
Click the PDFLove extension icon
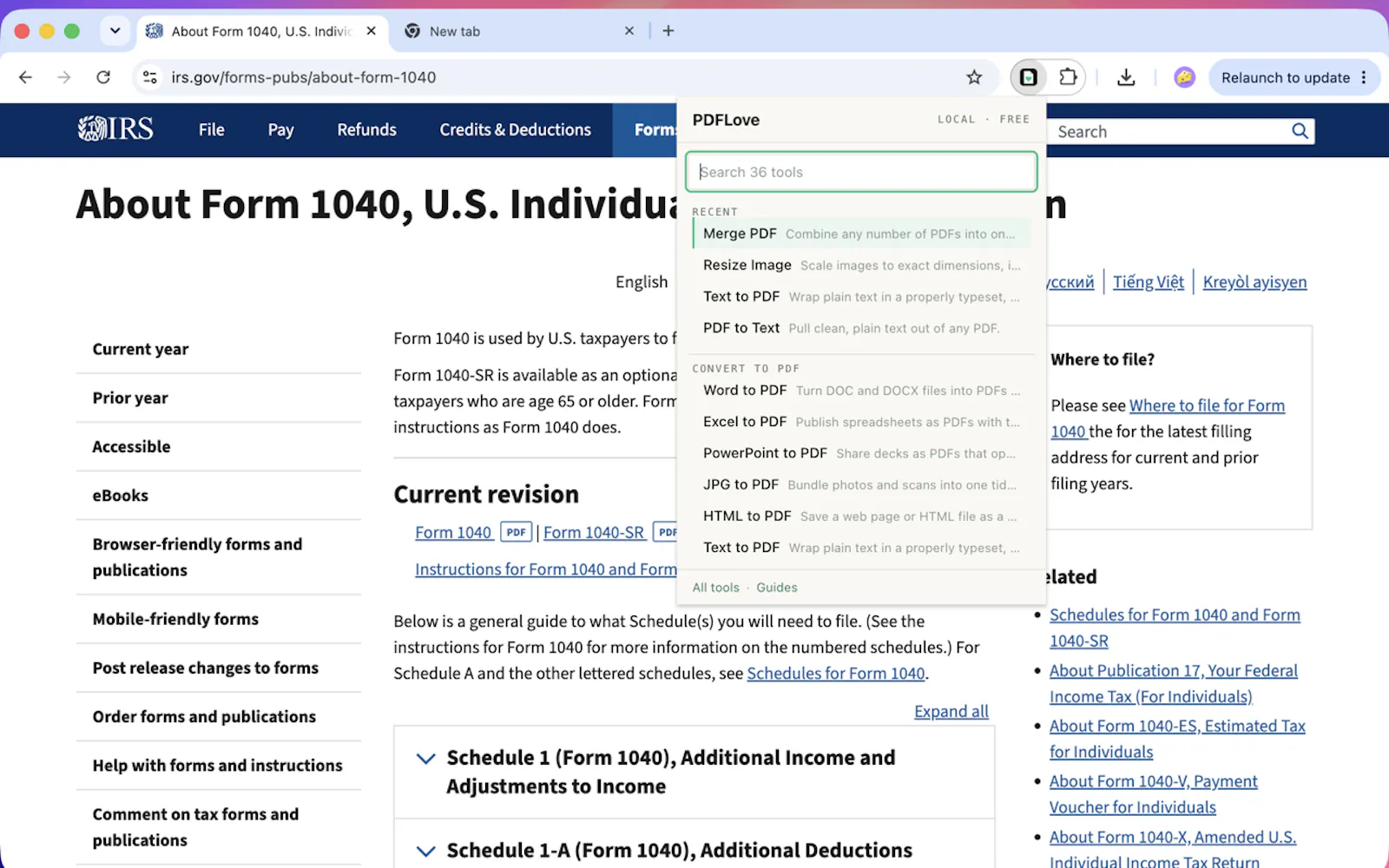[x=1028, y=77]
